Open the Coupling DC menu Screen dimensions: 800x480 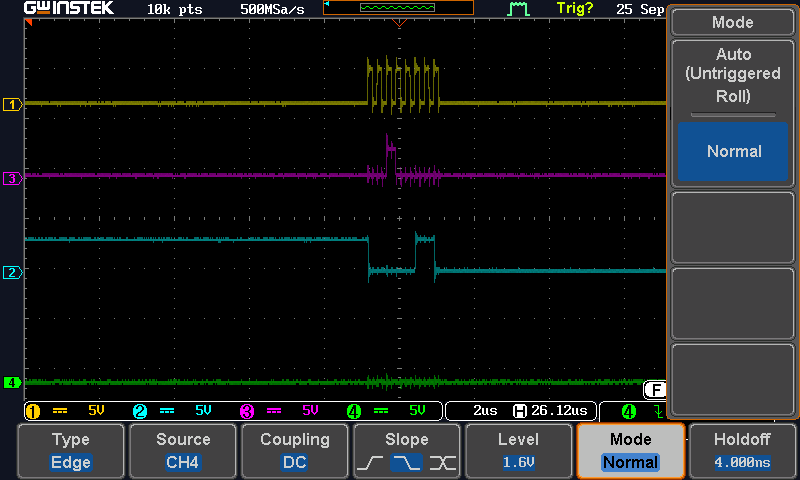click(x=295, y=451)
